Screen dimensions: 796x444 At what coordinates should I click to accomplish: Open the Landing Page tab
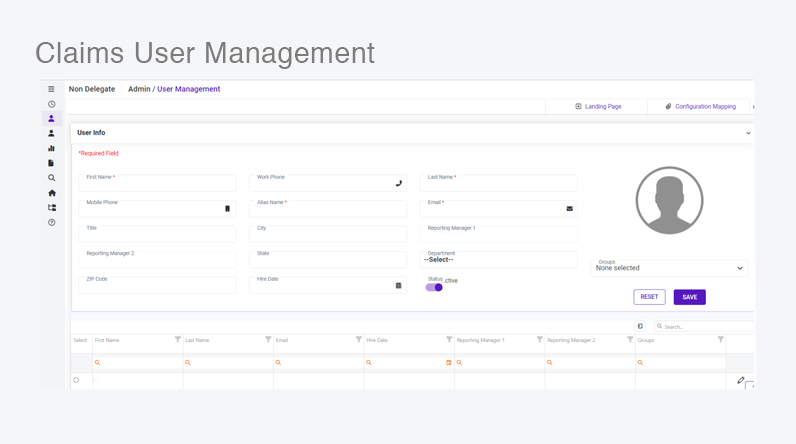[598, 107]
